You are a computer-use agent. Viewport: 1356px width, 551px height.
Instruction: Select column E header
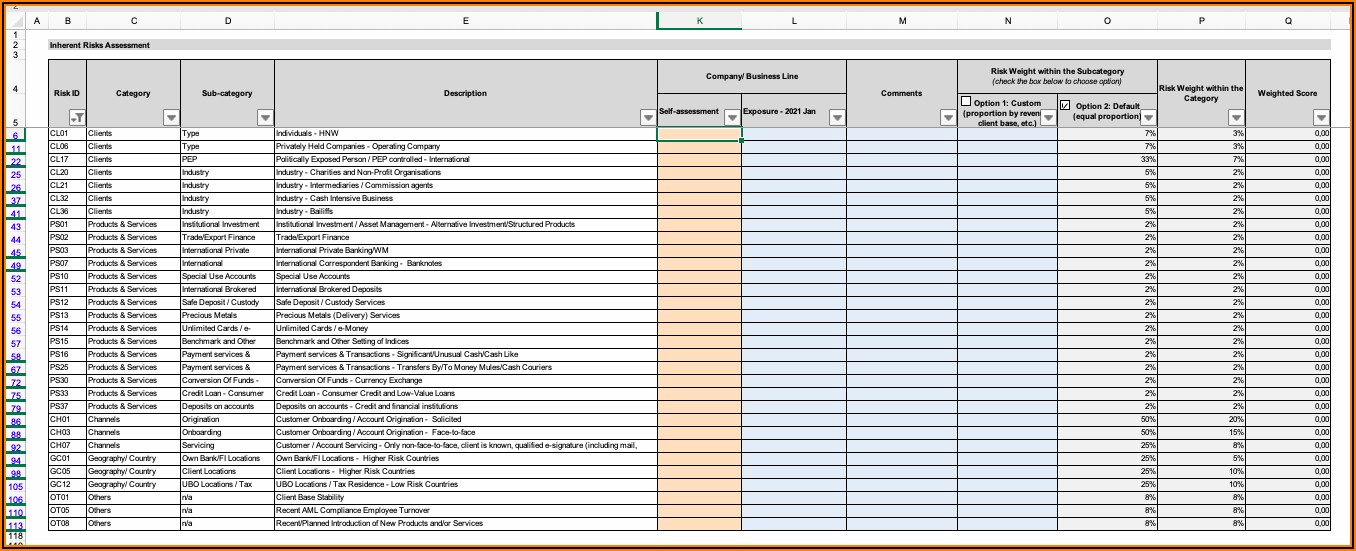click(x=465, y=21)
